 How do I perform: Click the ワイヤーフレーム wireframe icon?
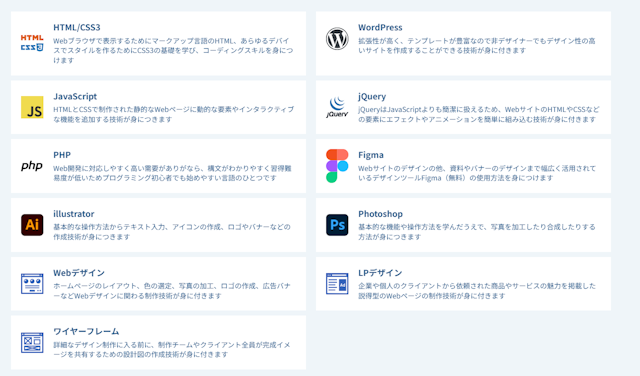(32, 343)
